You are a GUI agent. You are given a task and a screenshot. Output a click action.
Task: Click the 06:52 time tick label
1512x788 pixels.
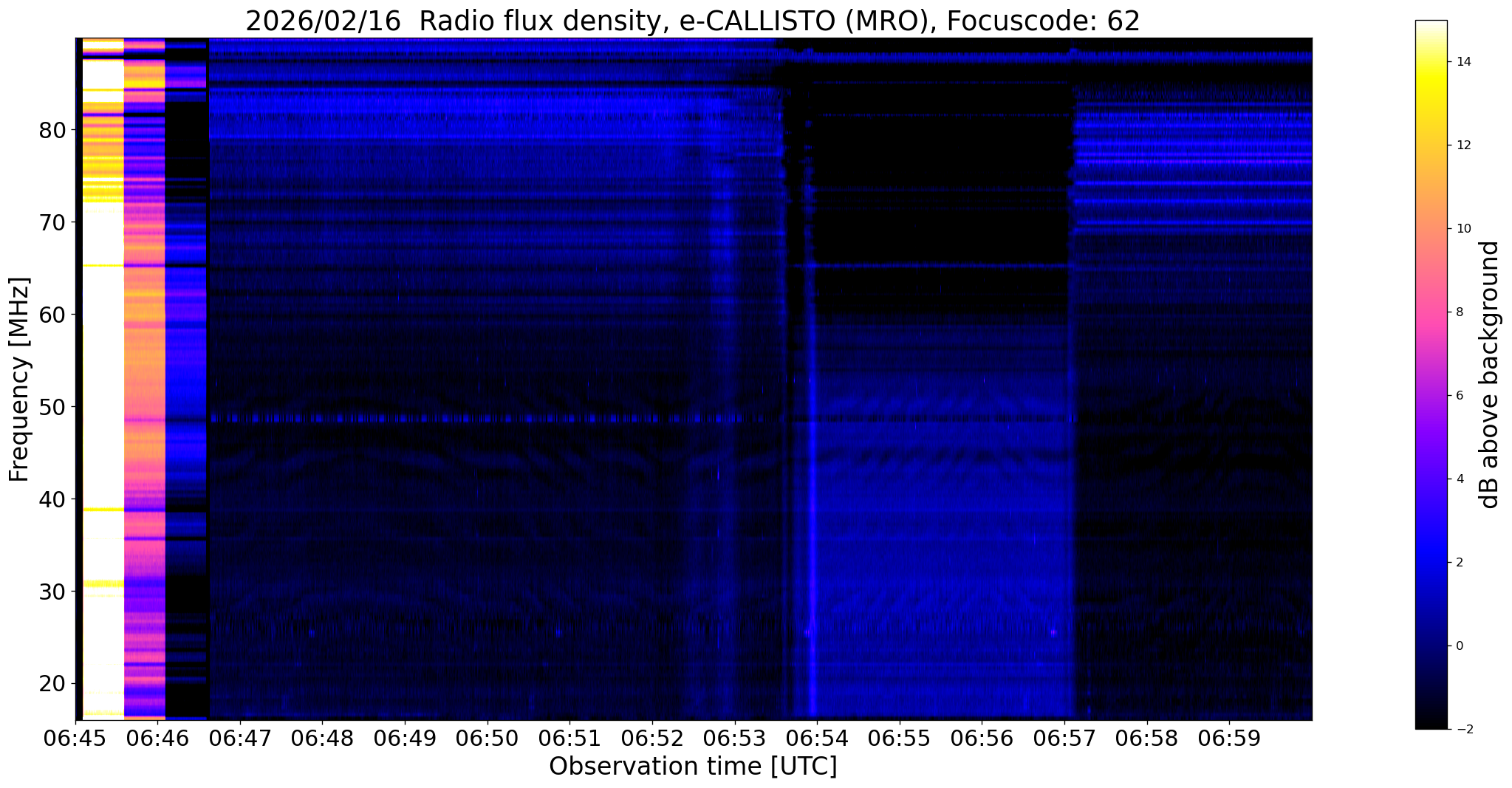pyautogui.click(x=652, y=738)
